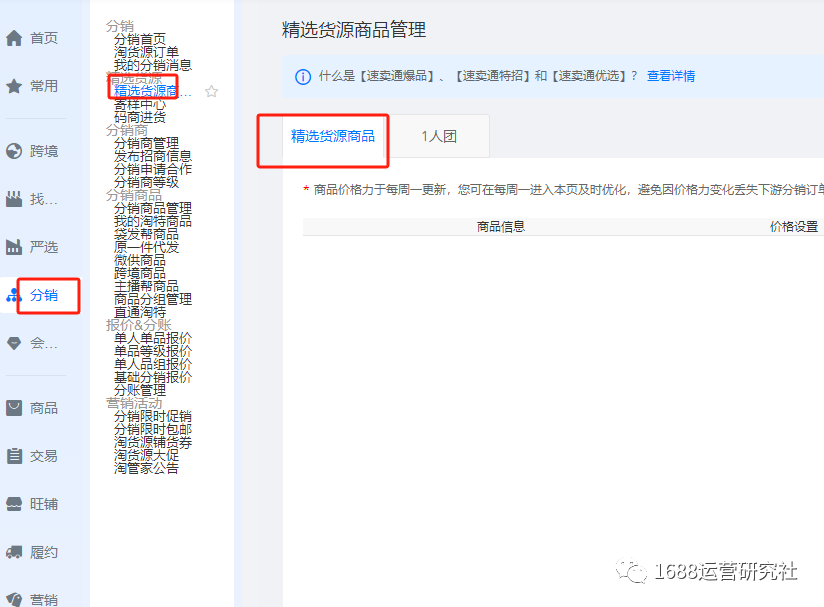Click the 分销 network icon in sidebar
This screenshot has width=824, height=607.
coord(13,295)
